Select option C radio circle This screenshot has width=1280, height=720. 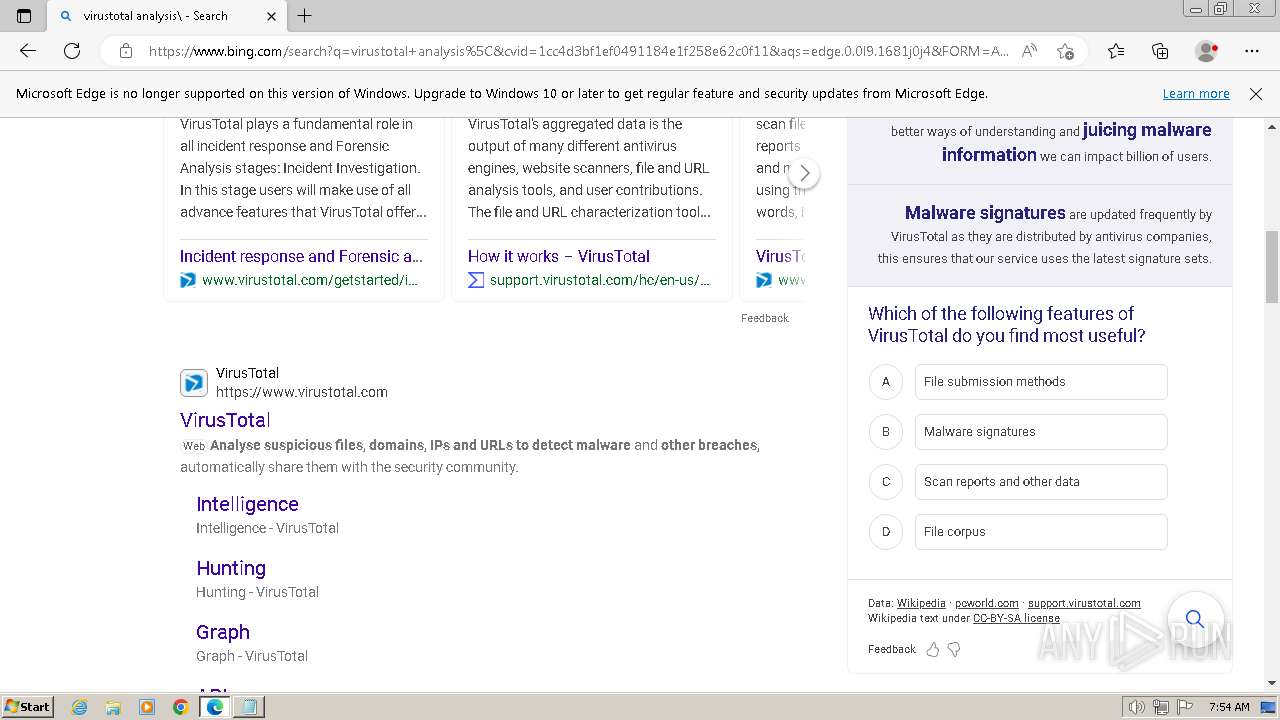click(x=885, y=482)
